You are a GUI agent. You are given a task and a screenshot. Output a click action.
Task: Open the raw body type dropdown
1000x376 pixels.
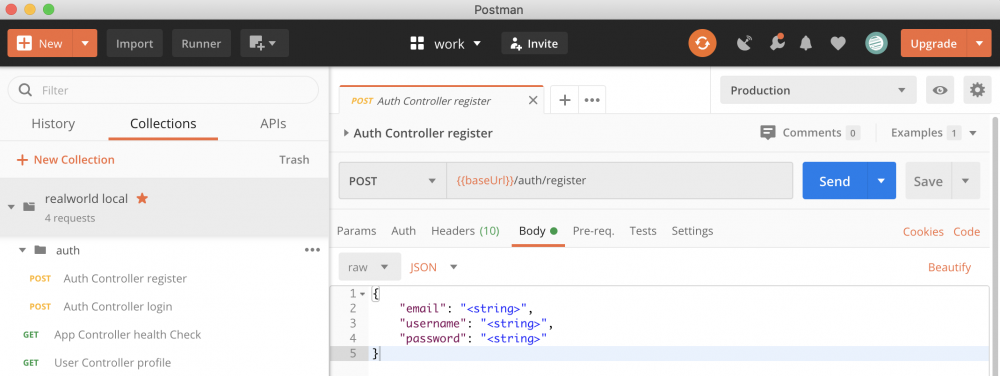pyautogui.click(x=369, y=267)
